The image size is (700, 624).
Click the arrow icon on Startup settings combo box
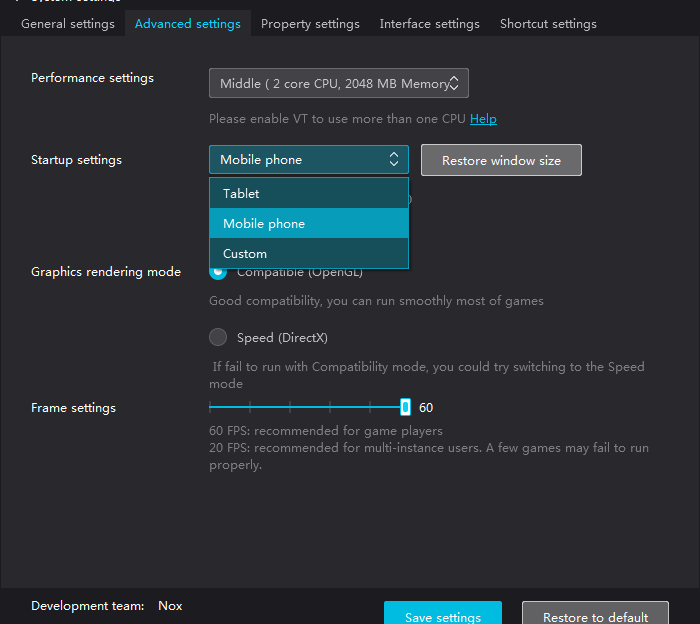pos(394,160)
